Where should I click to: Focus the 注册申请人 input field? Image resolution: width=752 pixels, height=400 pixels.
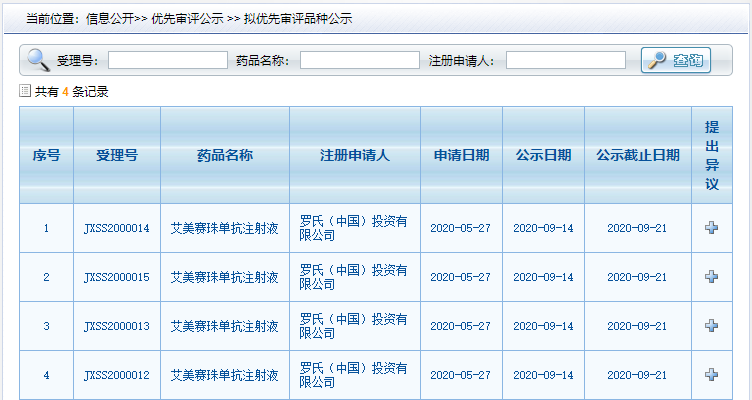pos(565,60)
